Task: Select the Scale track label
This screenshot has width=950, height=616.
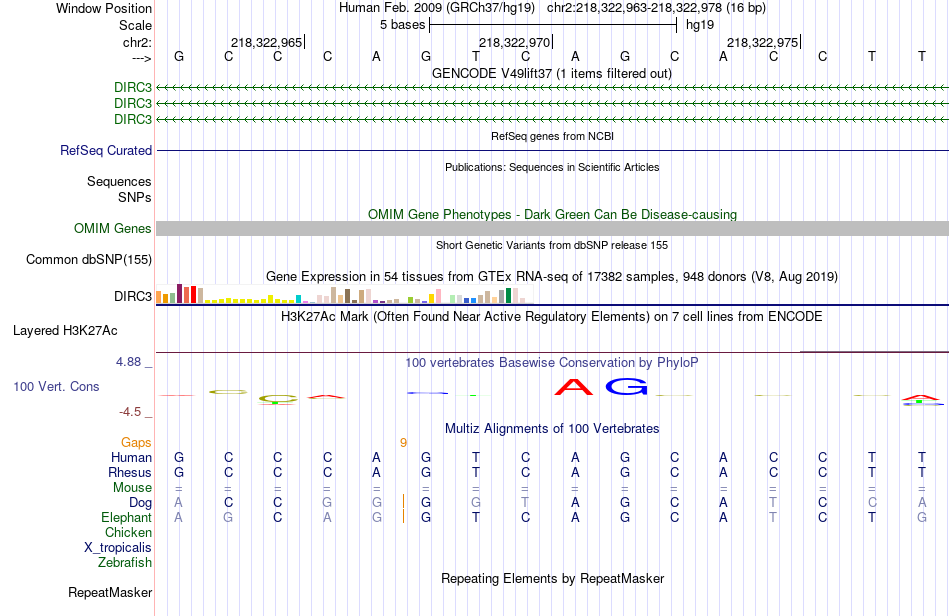Action: click(135, 25)
